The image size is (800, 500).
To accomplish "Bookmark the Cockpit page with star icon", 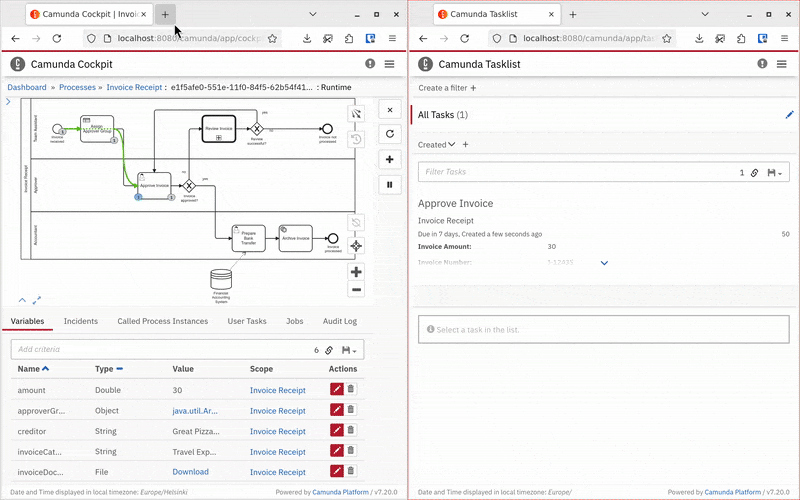I will coord(272,38).
